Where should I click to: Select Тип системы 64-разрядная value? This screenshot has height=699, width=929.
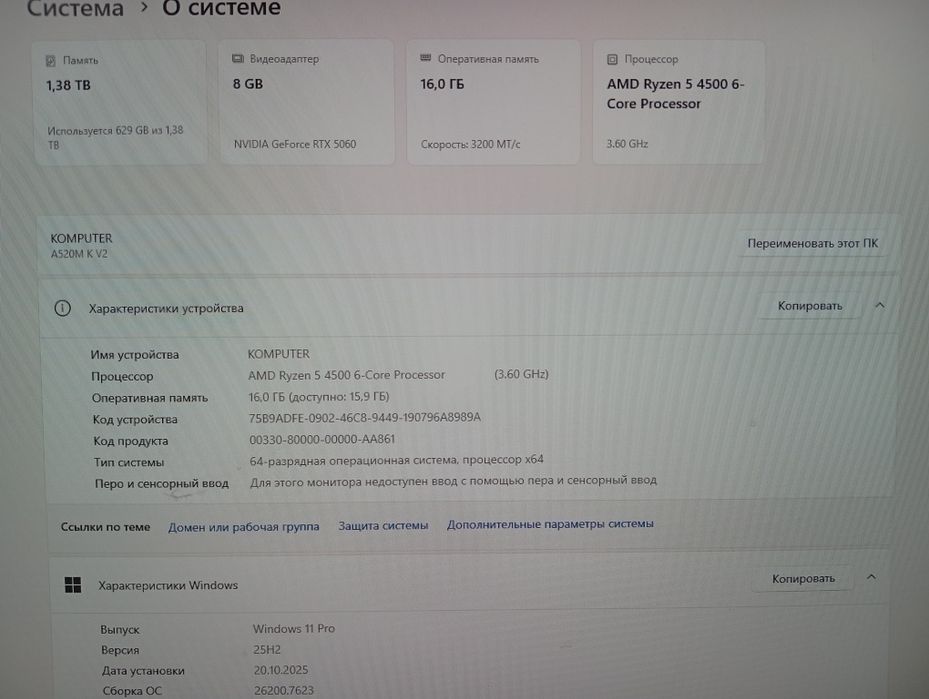396,460
